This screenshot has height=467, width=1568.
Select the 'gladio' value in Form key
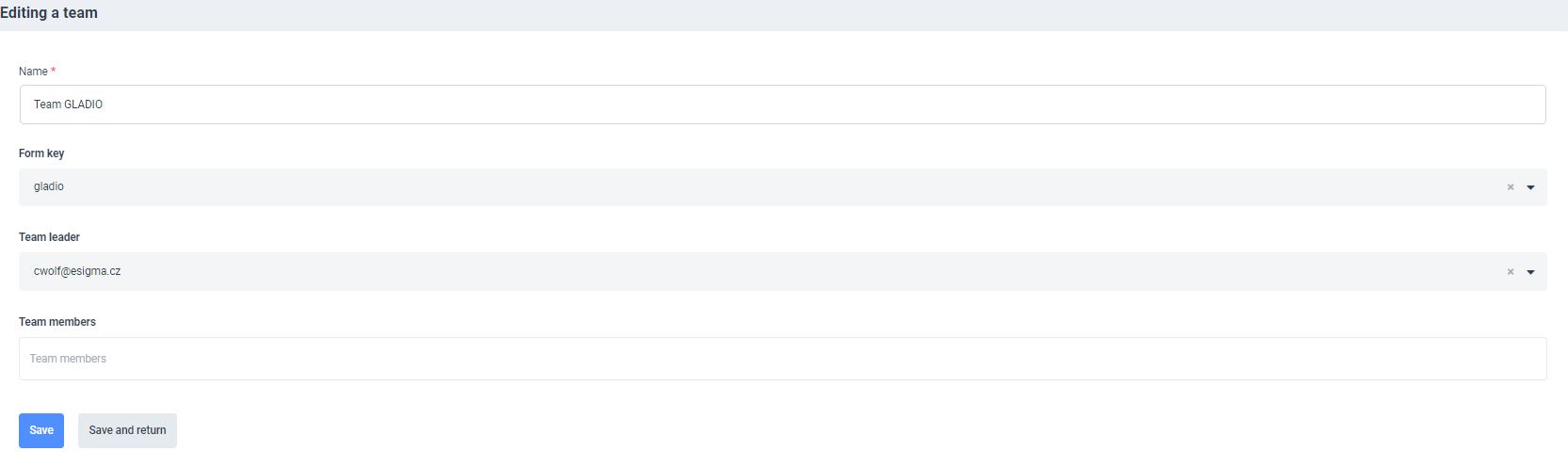pos(49,186)
